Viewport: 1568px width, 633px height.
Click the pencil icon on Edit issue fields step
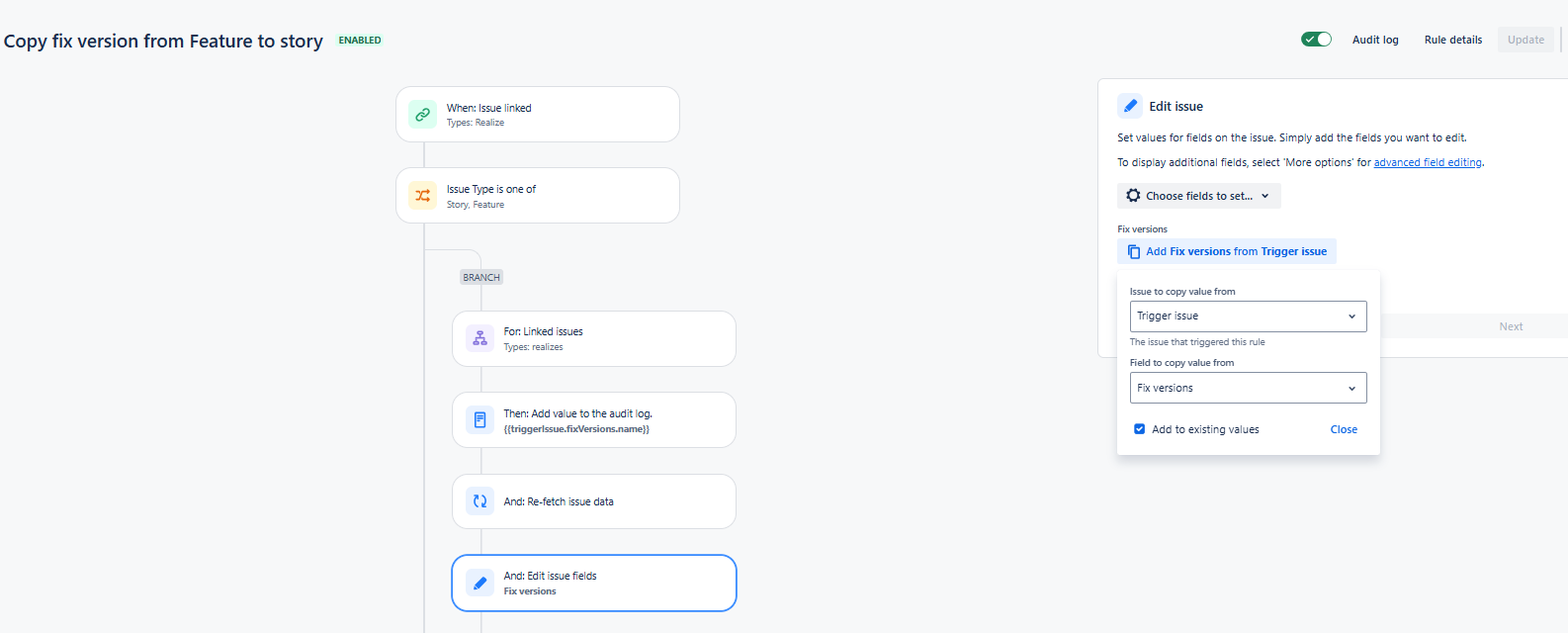pos(479,583)
